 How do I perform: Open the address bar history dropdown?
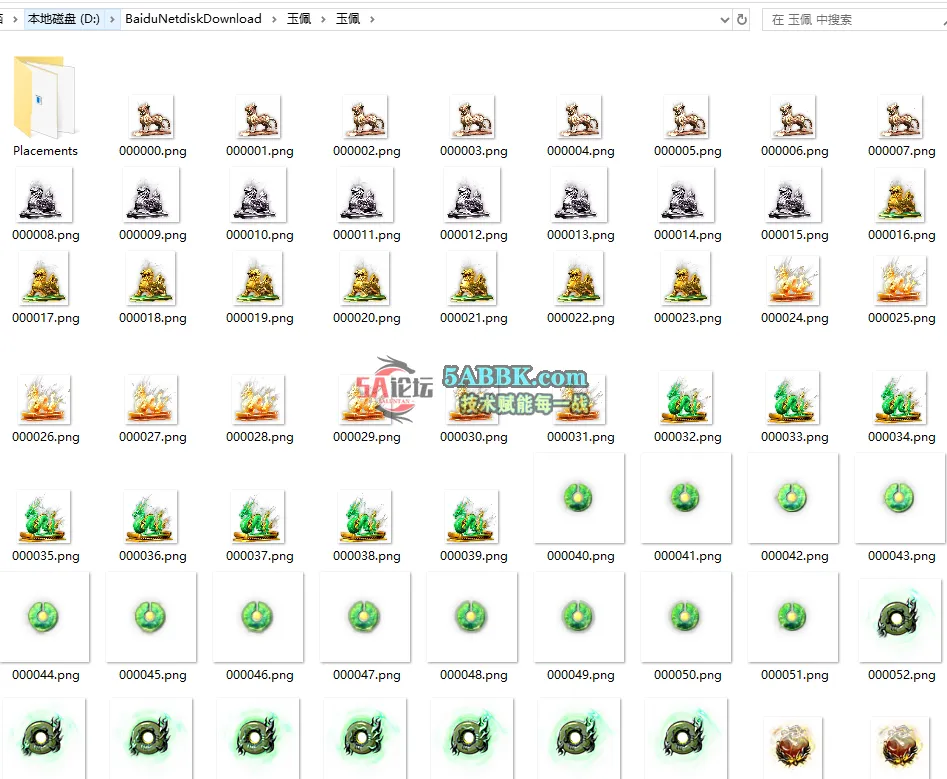[x=725, y=18]
